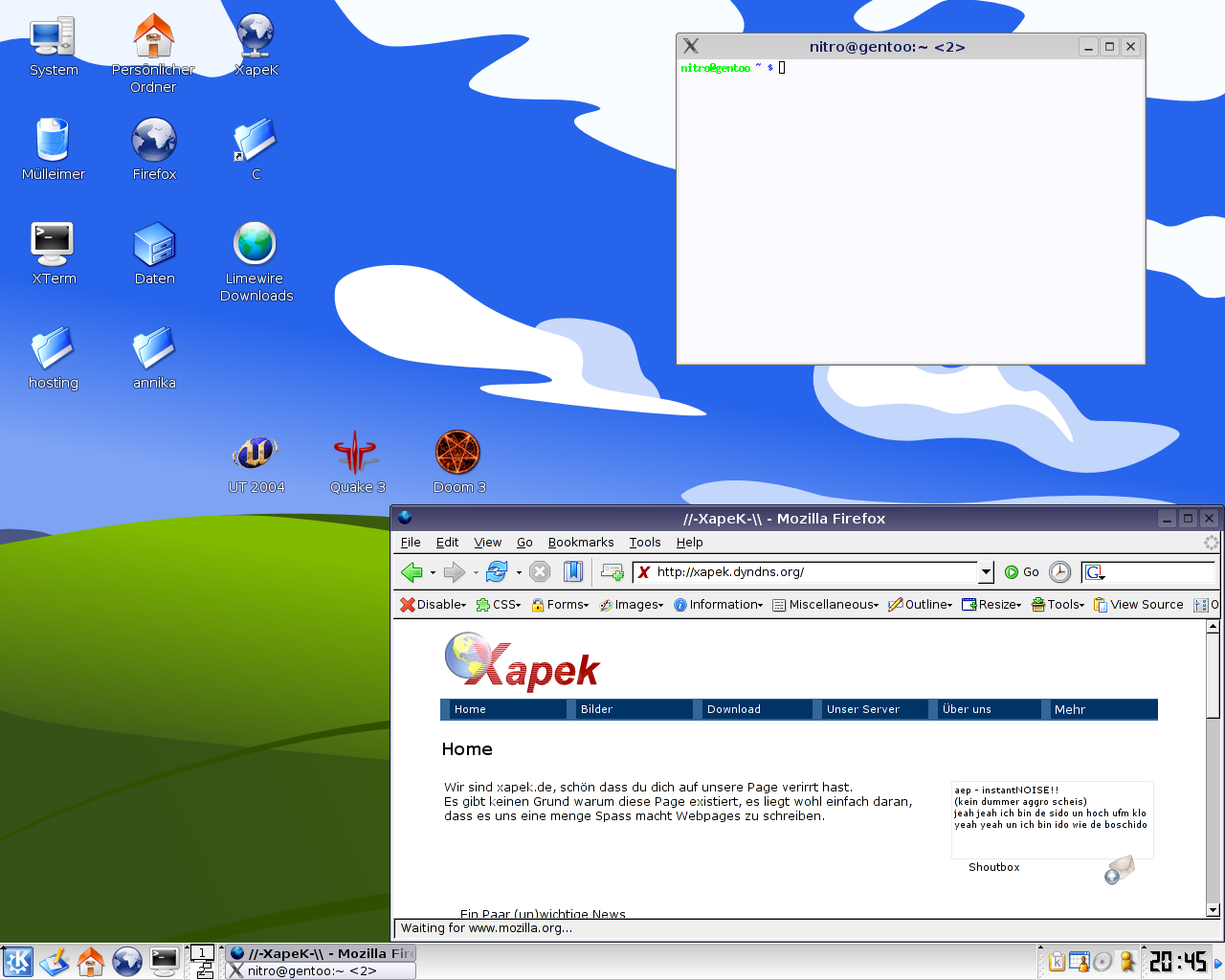Image resolution: width=1225 pixels, height=980 pixels.
Task: Open the System desktop icon
Action: [54, 46]
